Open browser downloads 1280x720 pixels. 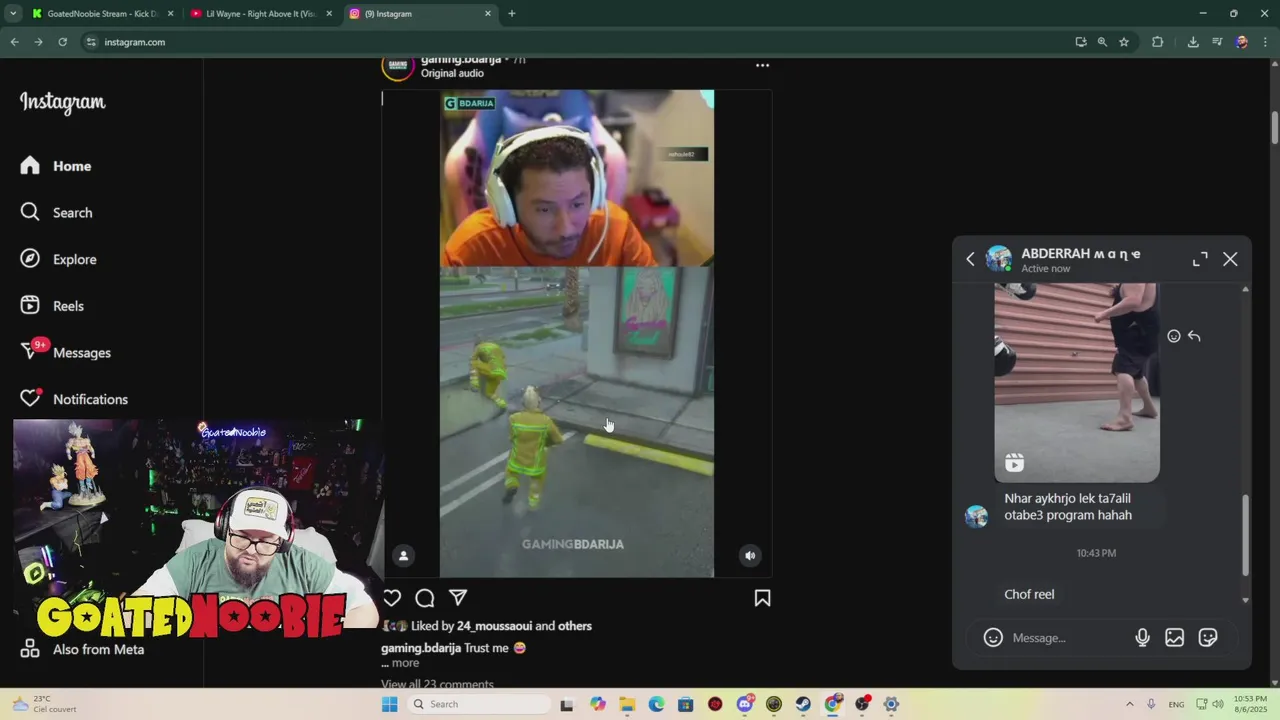pyautogui.click(x=1193, y=42)
